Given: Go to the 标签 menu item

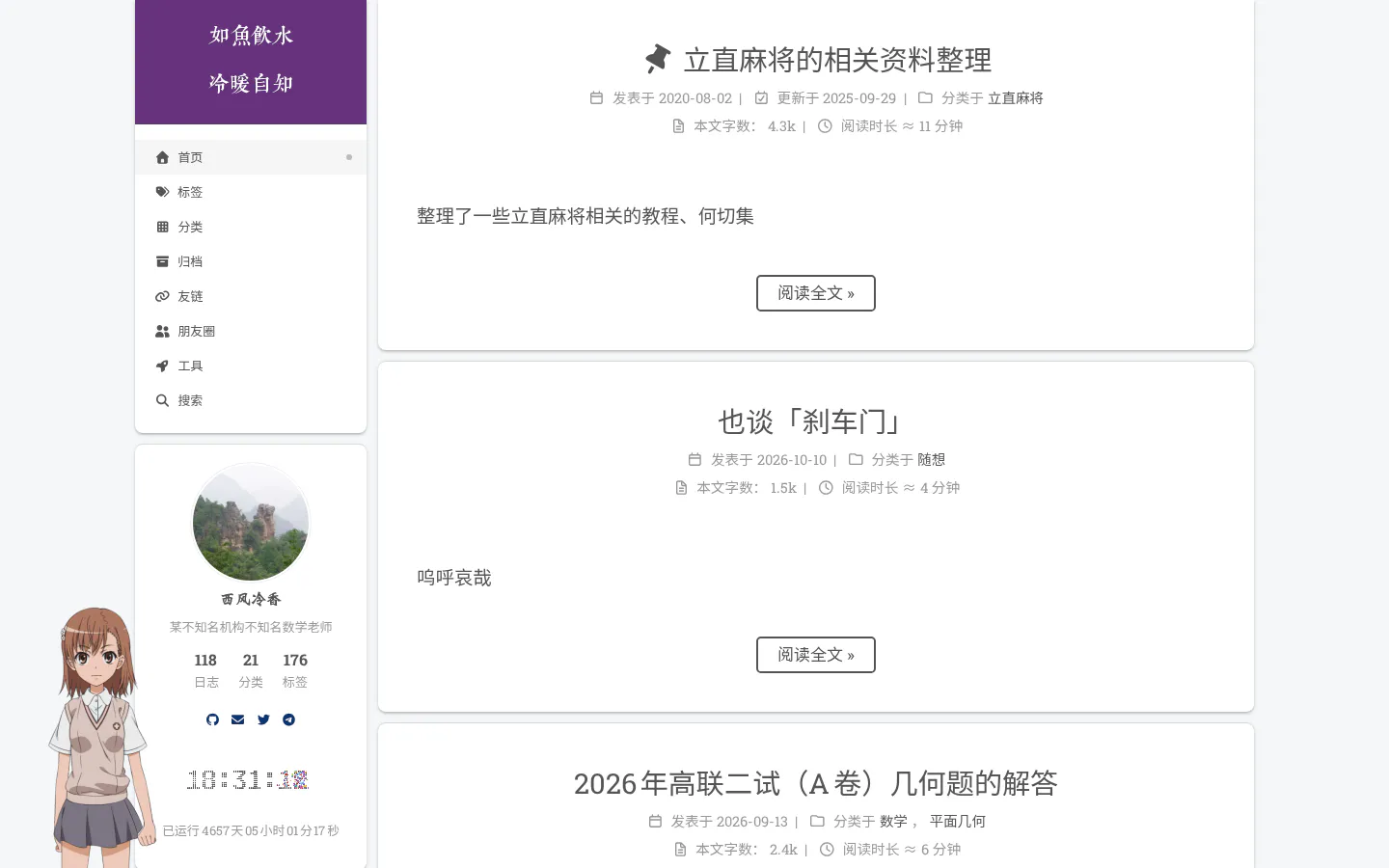Looking at the screenshot, I should [x=251, y=192].
